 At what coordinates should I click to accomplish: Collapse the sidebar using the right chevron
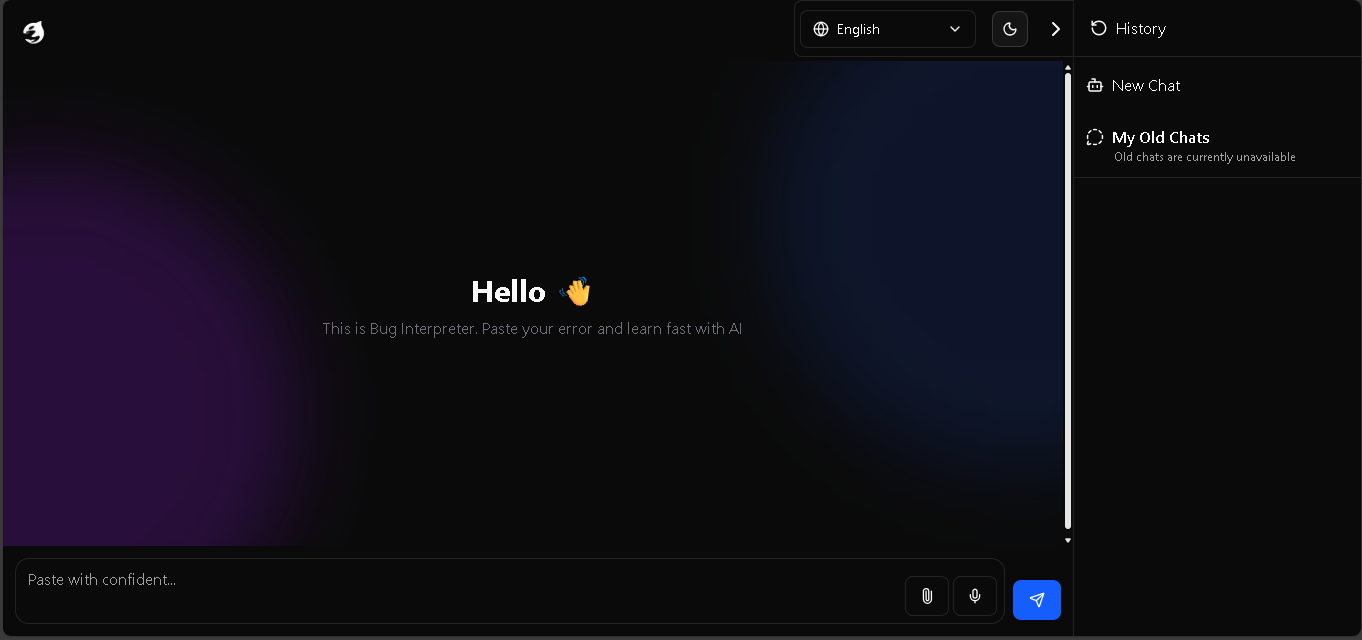(1055, 29)
